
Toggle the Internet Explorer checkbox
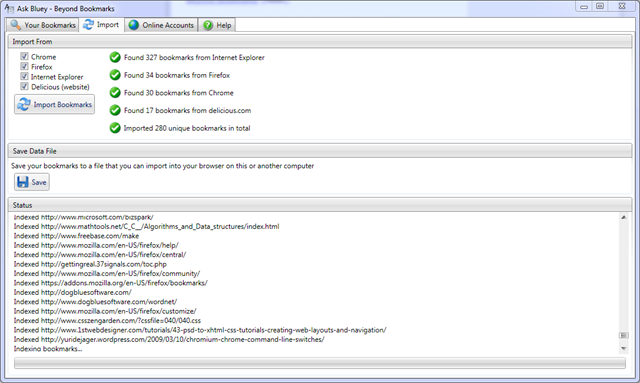24,76
